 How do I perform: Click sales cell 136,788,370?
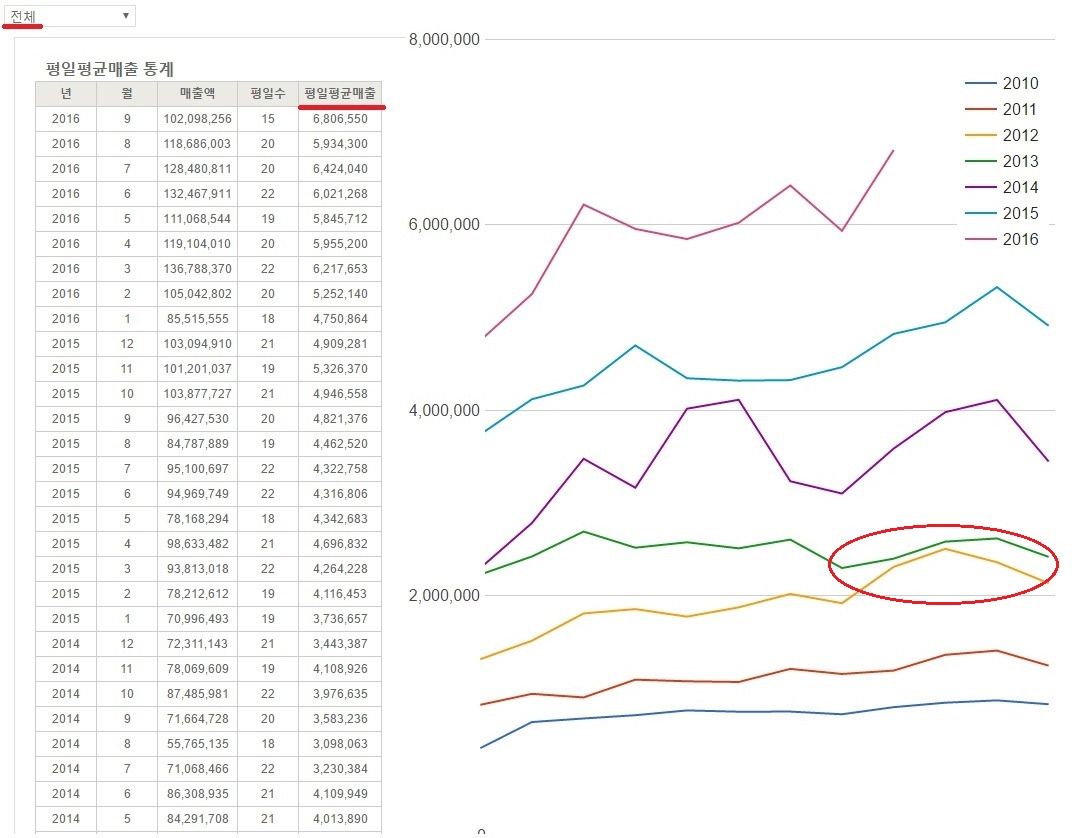pos(198,269)
